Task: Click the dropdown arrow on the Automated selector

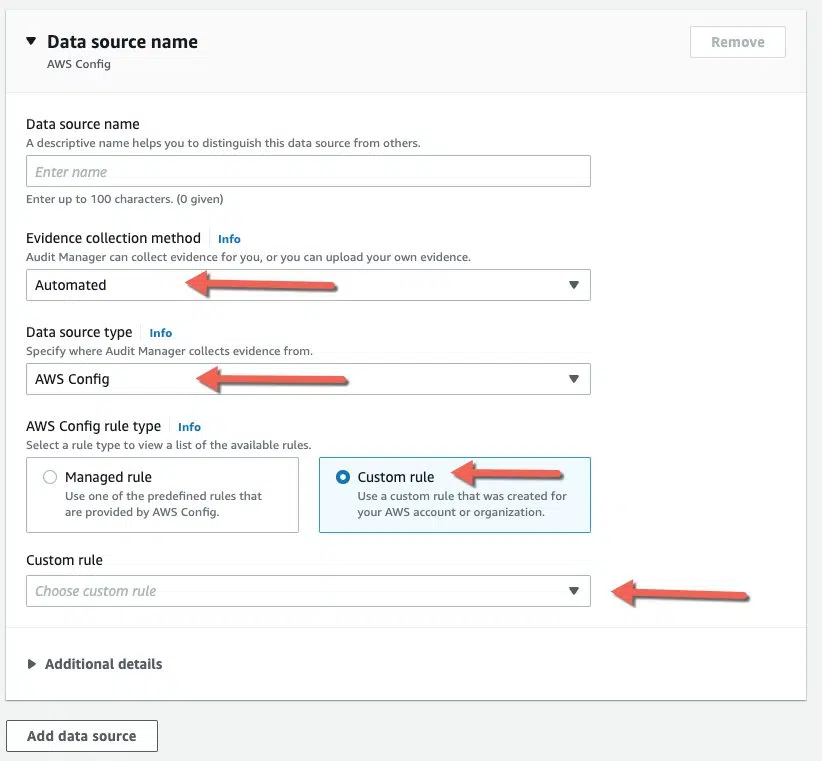Action: (x=574, y=285)
